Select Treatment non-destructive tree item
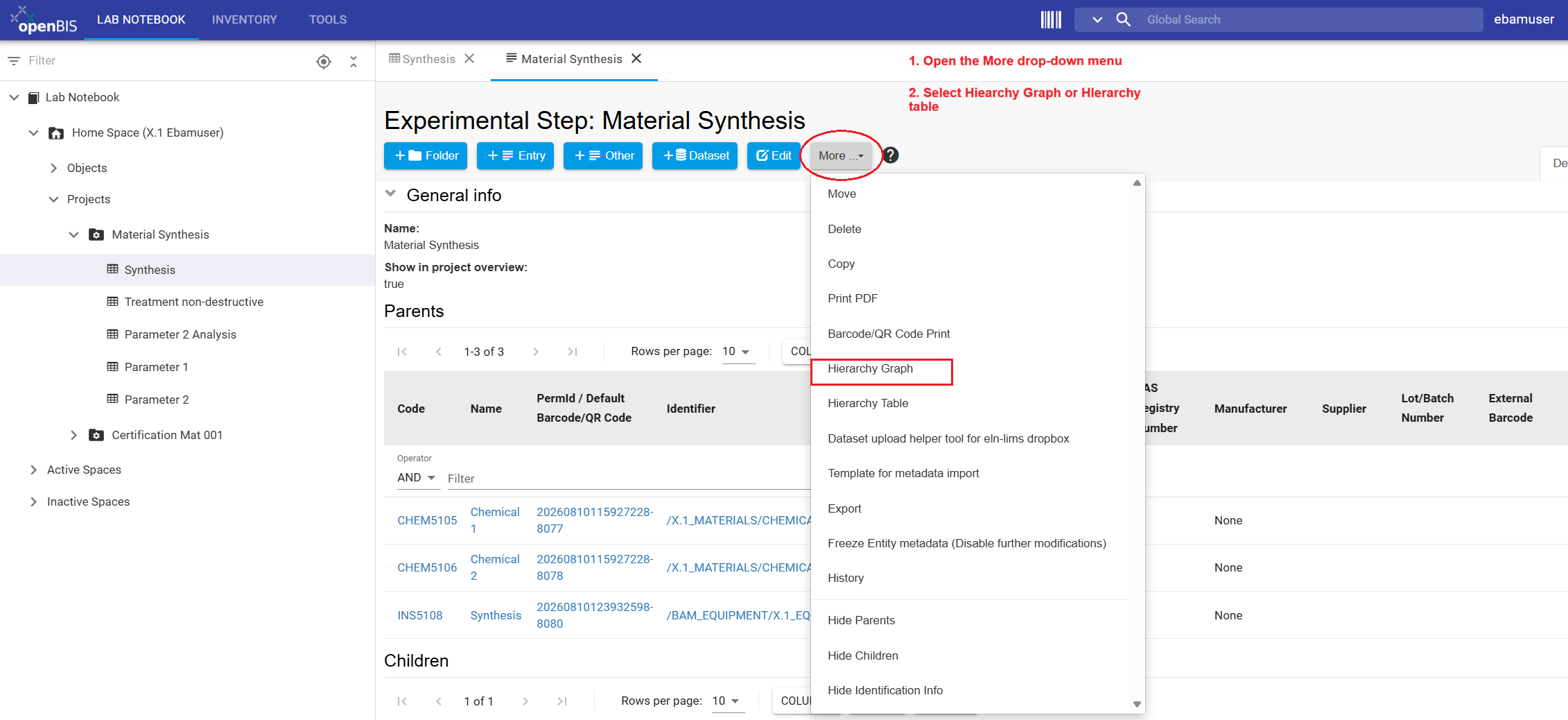Viewport: 1568px width, 720px height. 194,302
